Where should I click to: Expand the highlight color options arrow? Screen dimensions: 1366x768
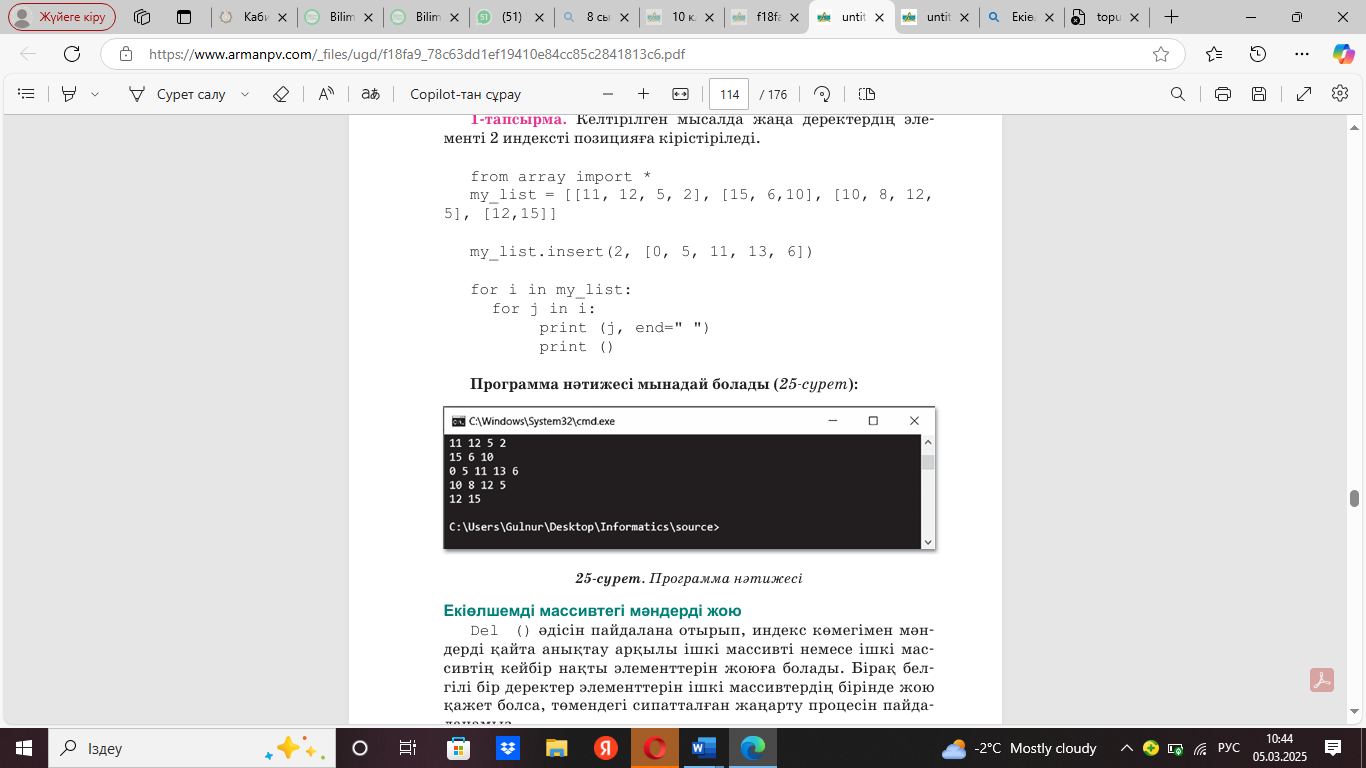click(95, 94)
